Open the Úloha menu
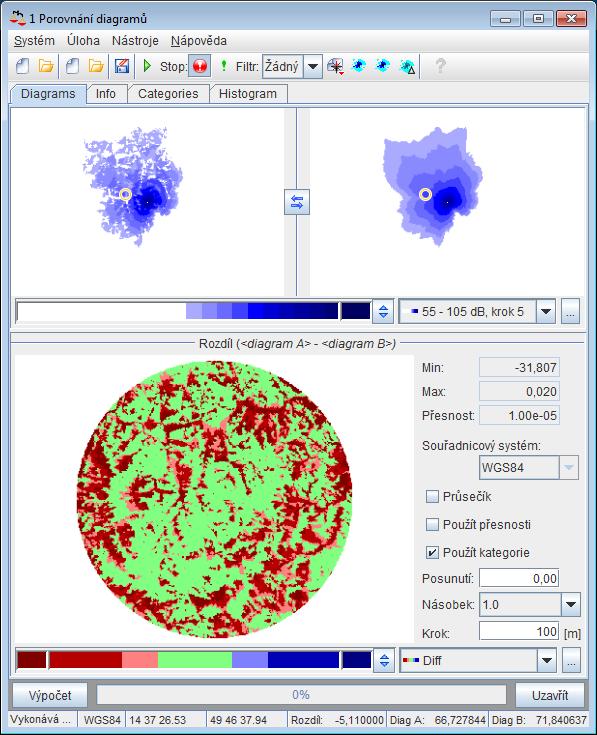This screenshot has height=735, width=597. click(83, 41)
